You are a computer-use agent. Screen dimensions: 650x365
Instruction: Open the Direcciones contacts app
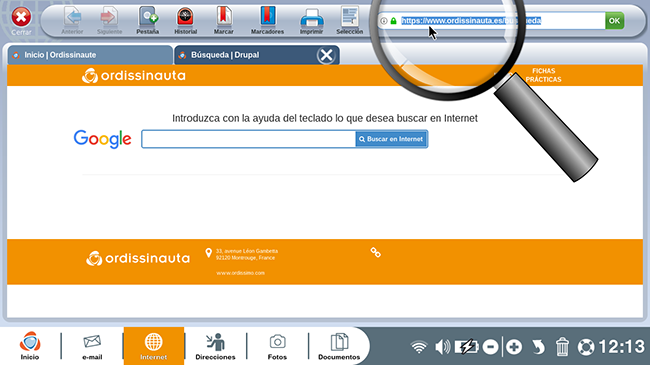point(215,346)
